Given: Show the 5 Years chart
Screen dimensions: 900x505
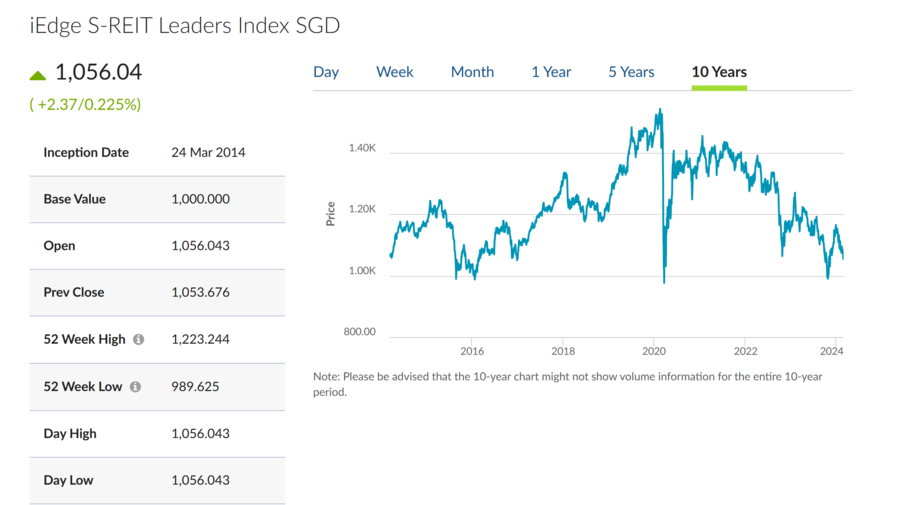Looking at the screenshot, I should point(631,72).
